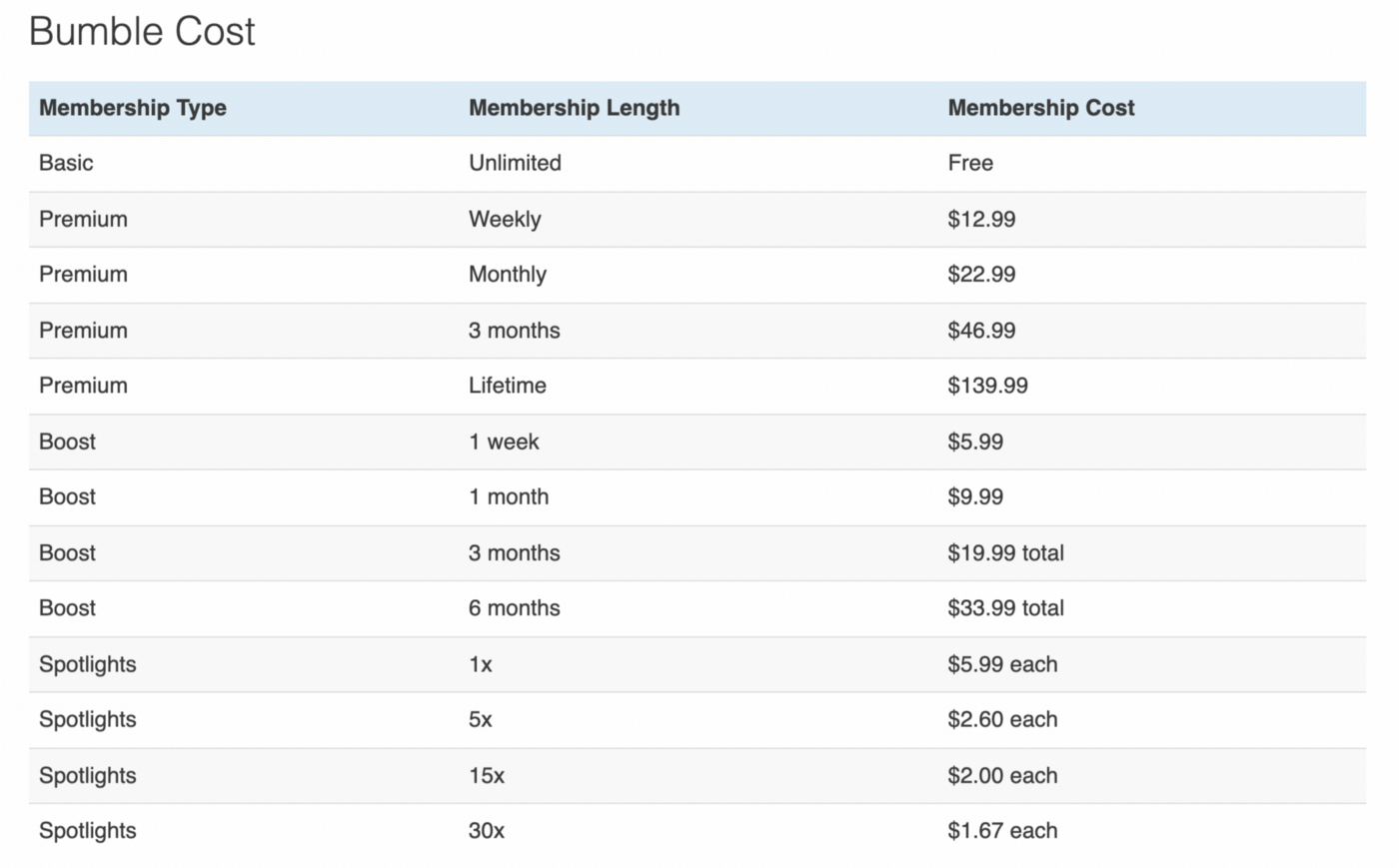The height and width of the screenshot is (868, 1399).
Task: Select the $12.99 Premium weekly price
Action: coord(981,219)
